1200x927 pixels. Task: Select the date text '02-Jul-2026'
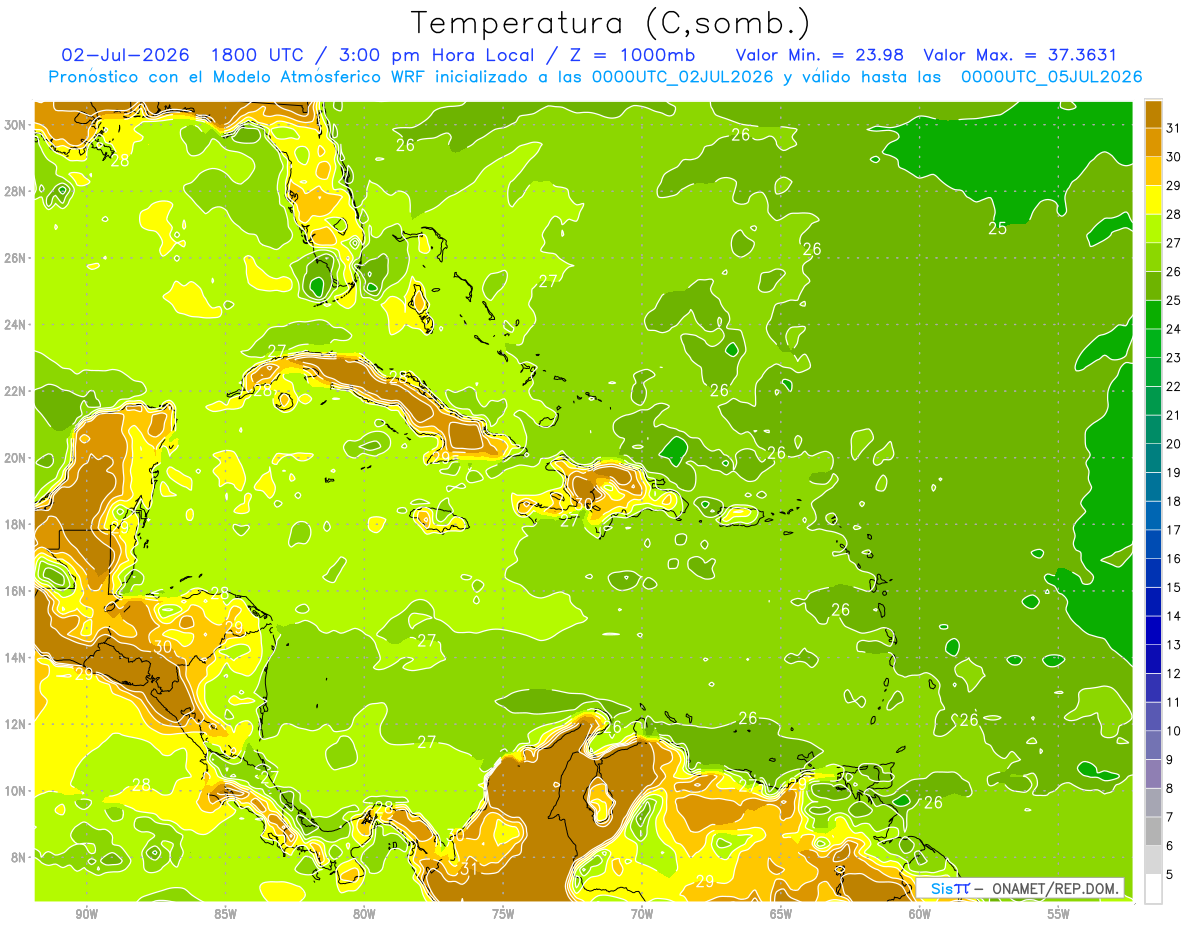pyautogui.click(x=126, y=55)
